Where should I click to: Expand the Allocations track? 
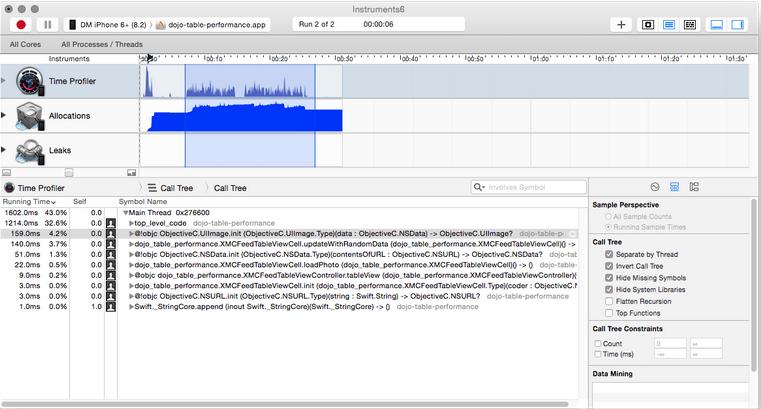(x=3, y=115)
